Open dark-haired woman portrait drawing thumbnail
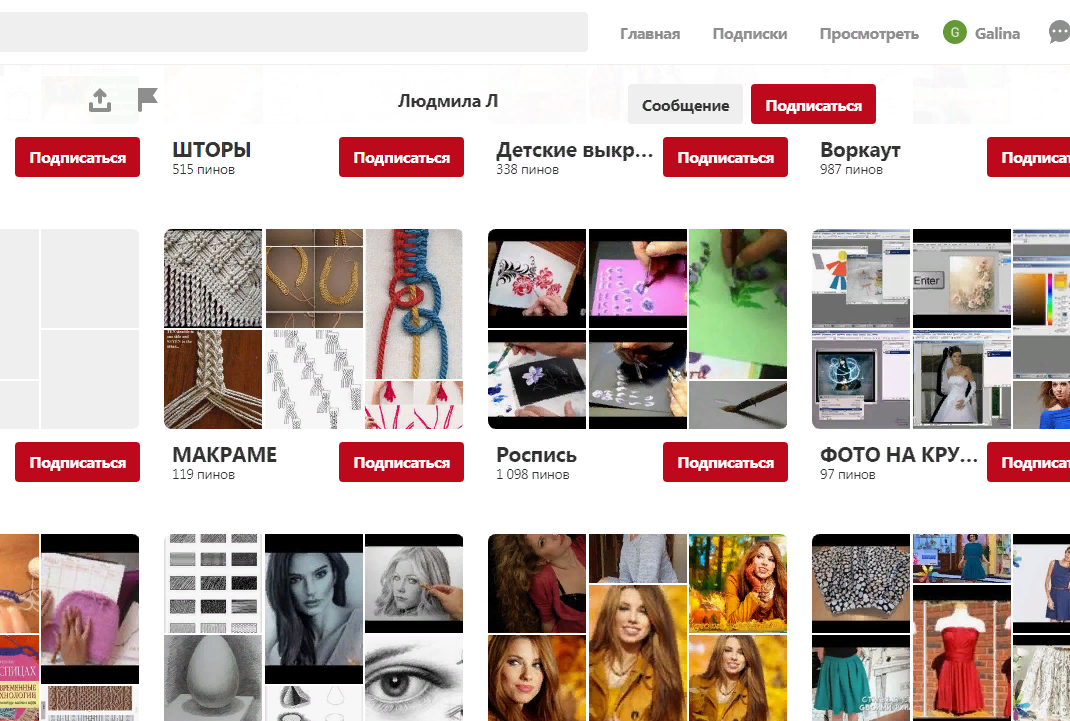Screen dimensions: 1070x721 tap(314, 608)
